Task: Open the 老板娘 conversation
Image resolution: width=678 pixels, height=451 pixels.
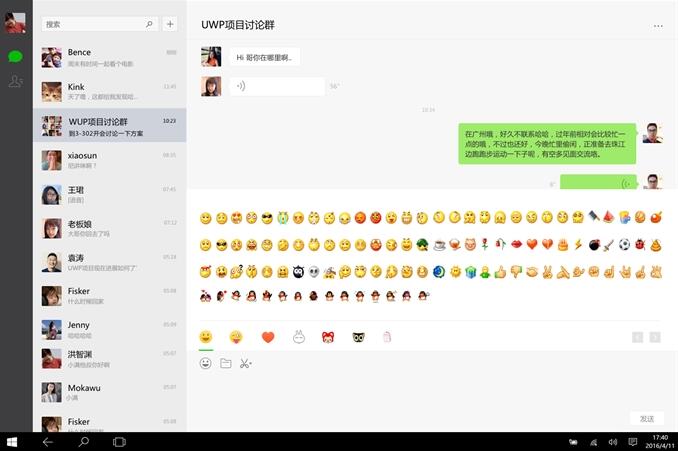Action: pos(110,228)
